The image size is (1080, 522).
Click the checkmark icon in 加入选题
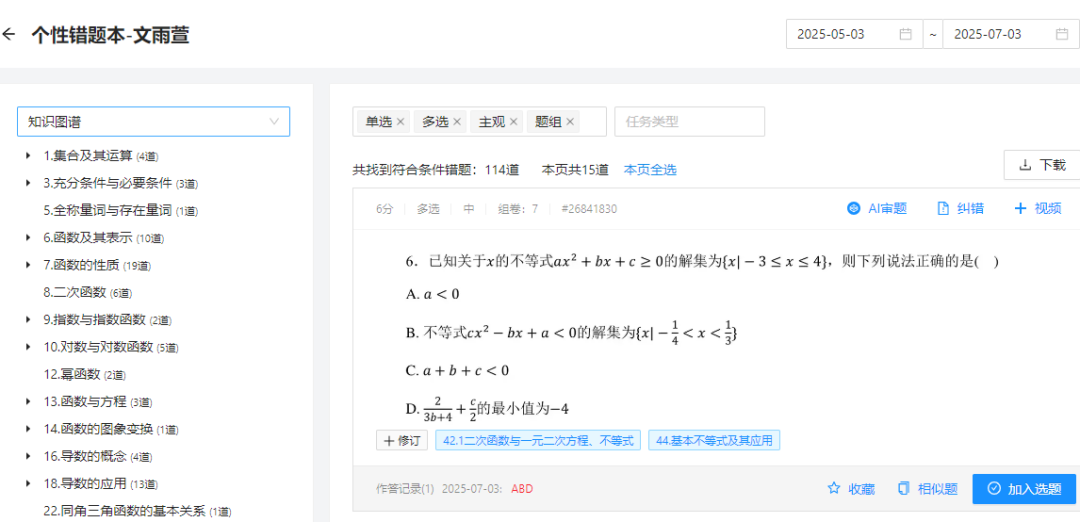click(x=993, y=488)
